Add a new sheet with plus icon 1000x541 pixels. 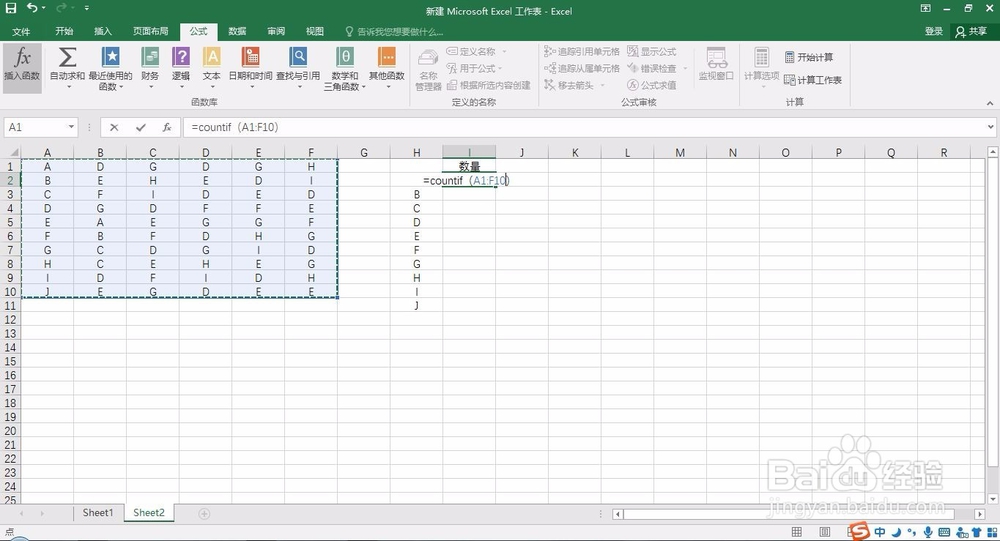pyautogui.click(x=204, y=514)
